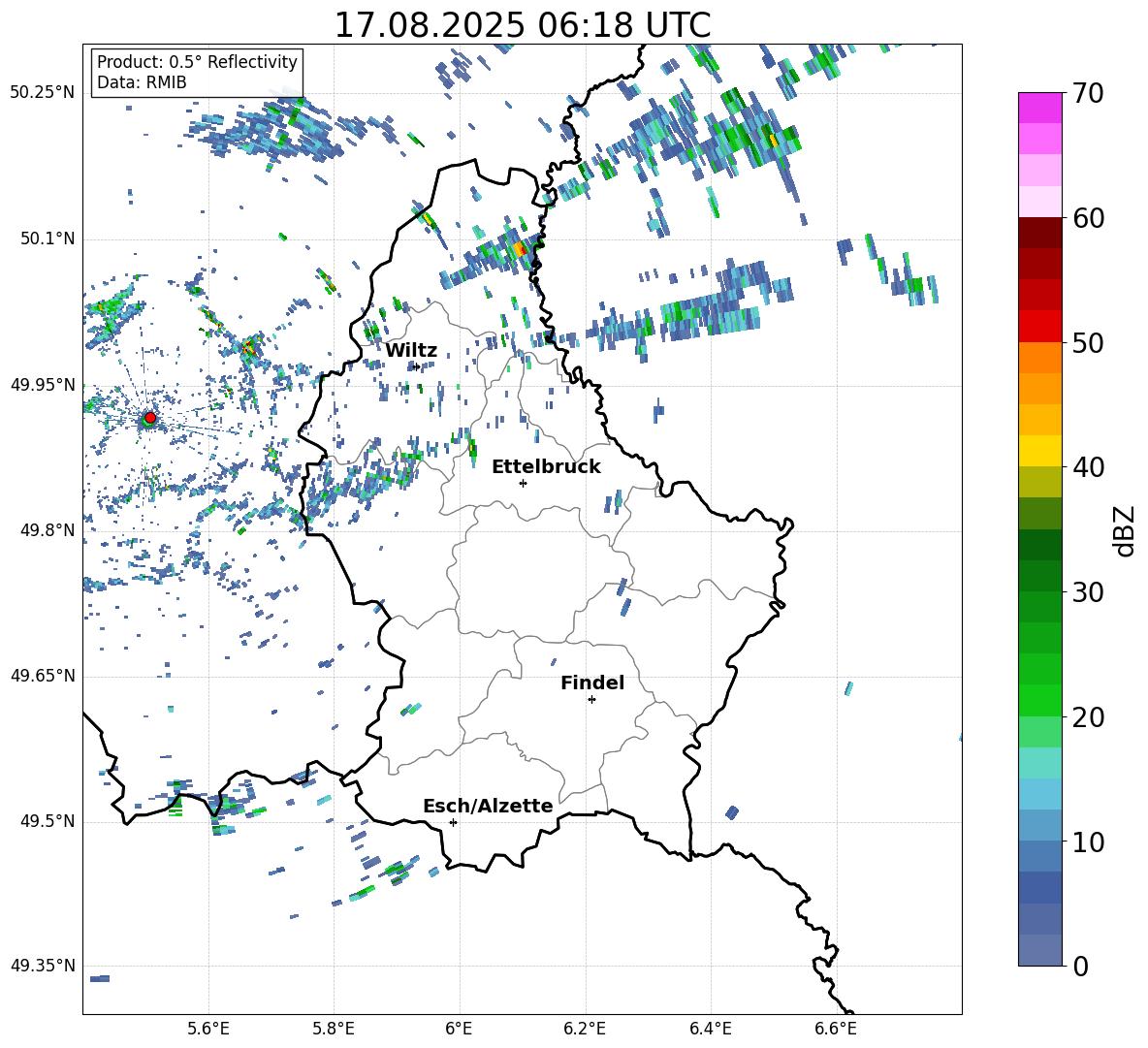1148x1048 pixels.
Task: Click the title 17.08.2025 06:18 UTC
Action: (523, 25)
